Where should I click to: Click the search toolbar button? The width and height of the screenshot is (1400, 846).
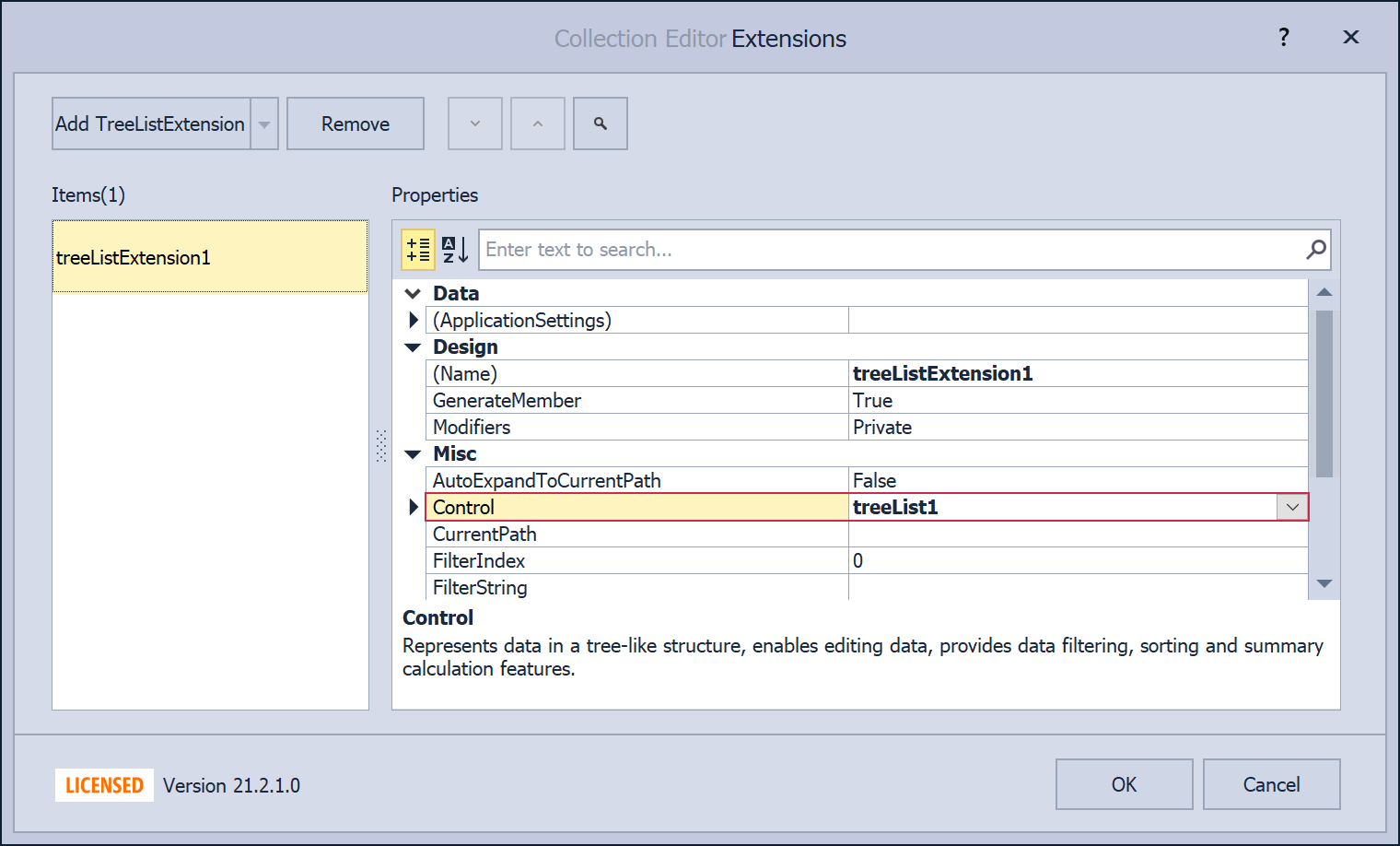601,123
